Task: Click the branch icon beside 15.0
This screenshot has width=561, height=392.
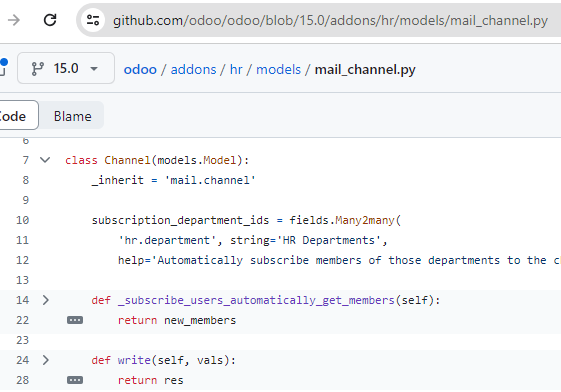Action: (x=38, y=69)
